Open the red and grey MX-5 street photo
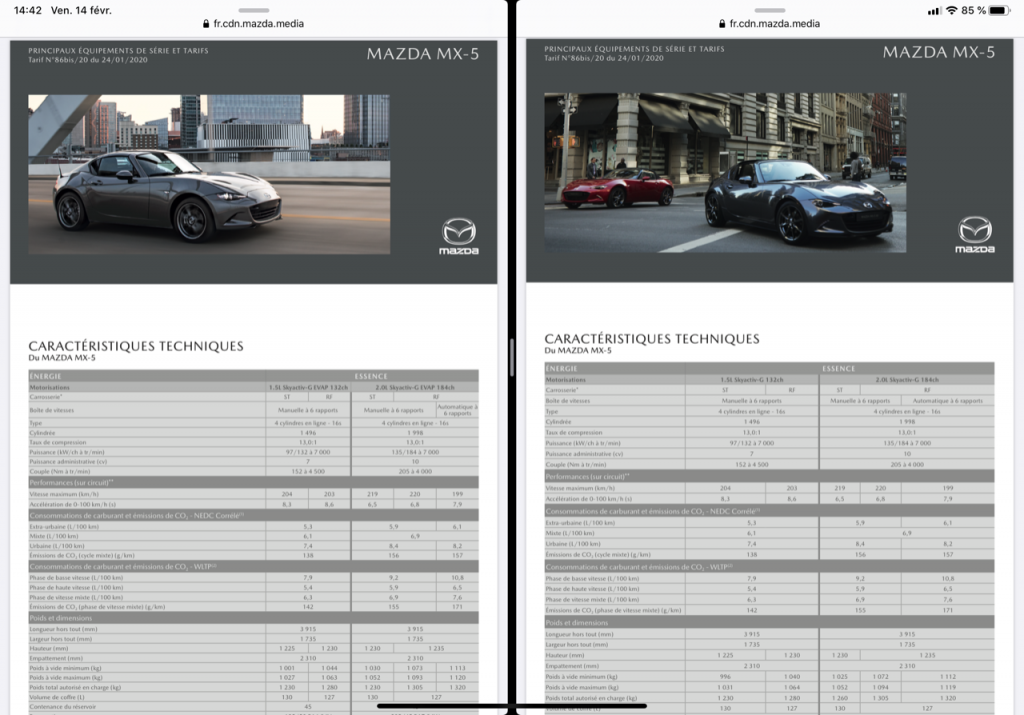Viewport: 1024px width, 715px height. [x=725, y=172]
